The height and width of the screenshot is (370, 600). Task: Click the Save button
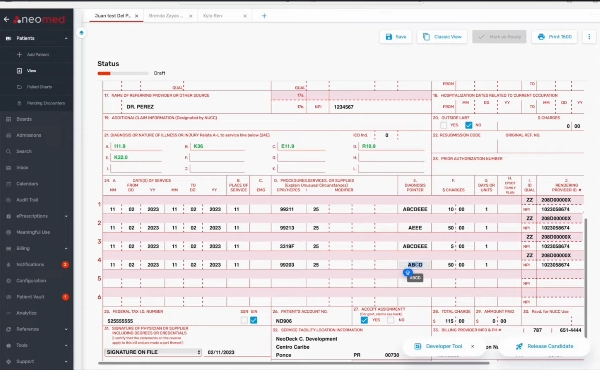pyautogui.click(x=396, y=37)
